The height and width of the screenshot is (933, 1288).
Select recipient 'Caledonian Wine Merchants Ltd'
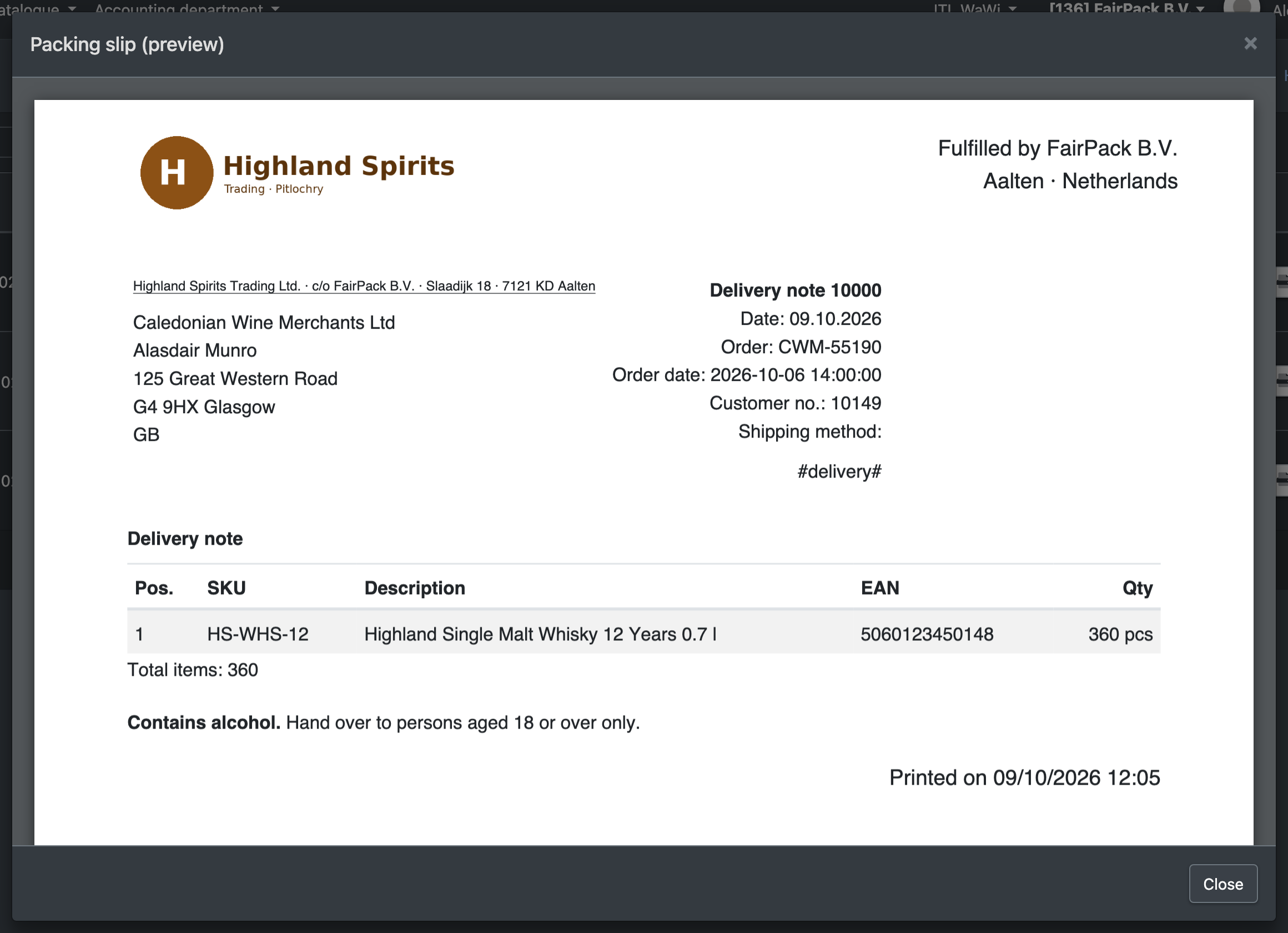(x=264, y=323)
